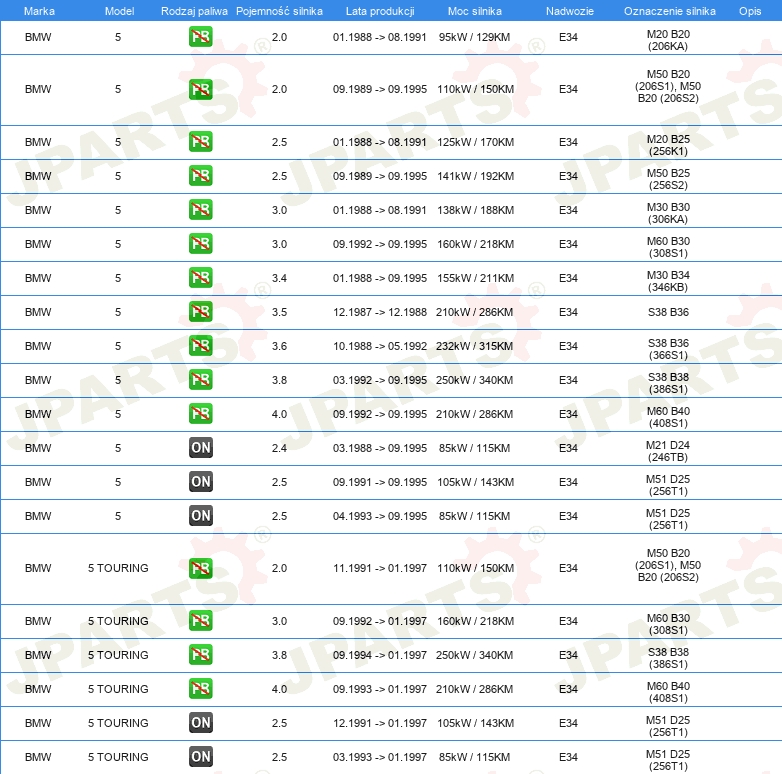
Task: Click the petrol icon in the 95kW / 129KM row
Action: (x=200, y=37)
